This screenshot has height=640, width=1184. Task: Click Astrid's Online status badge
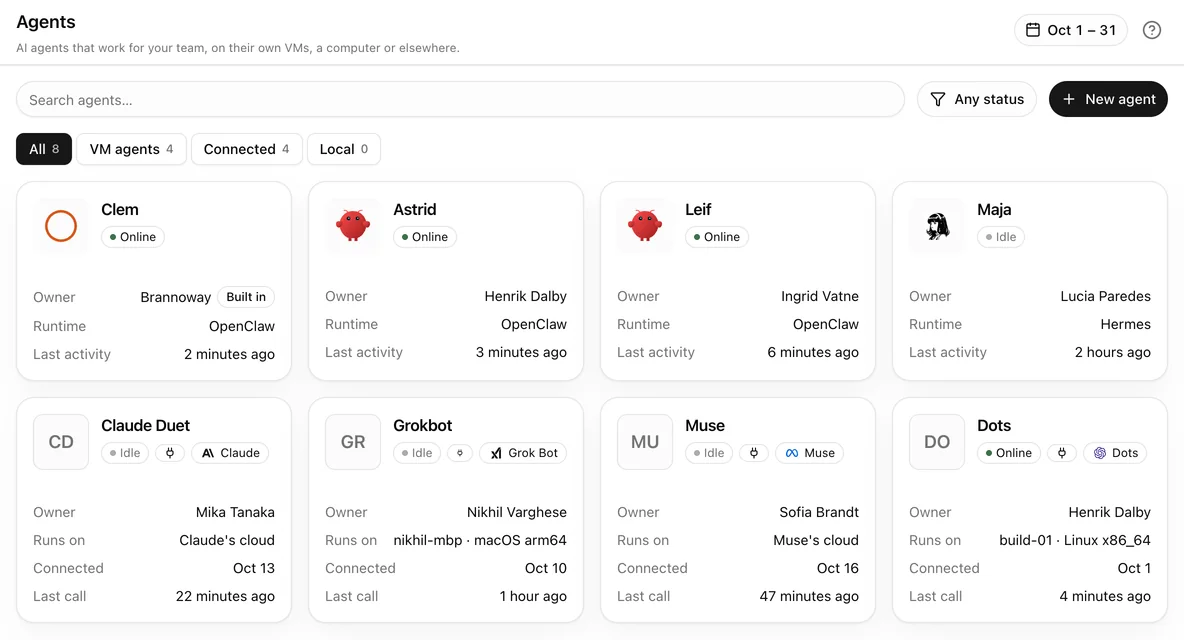425,237
